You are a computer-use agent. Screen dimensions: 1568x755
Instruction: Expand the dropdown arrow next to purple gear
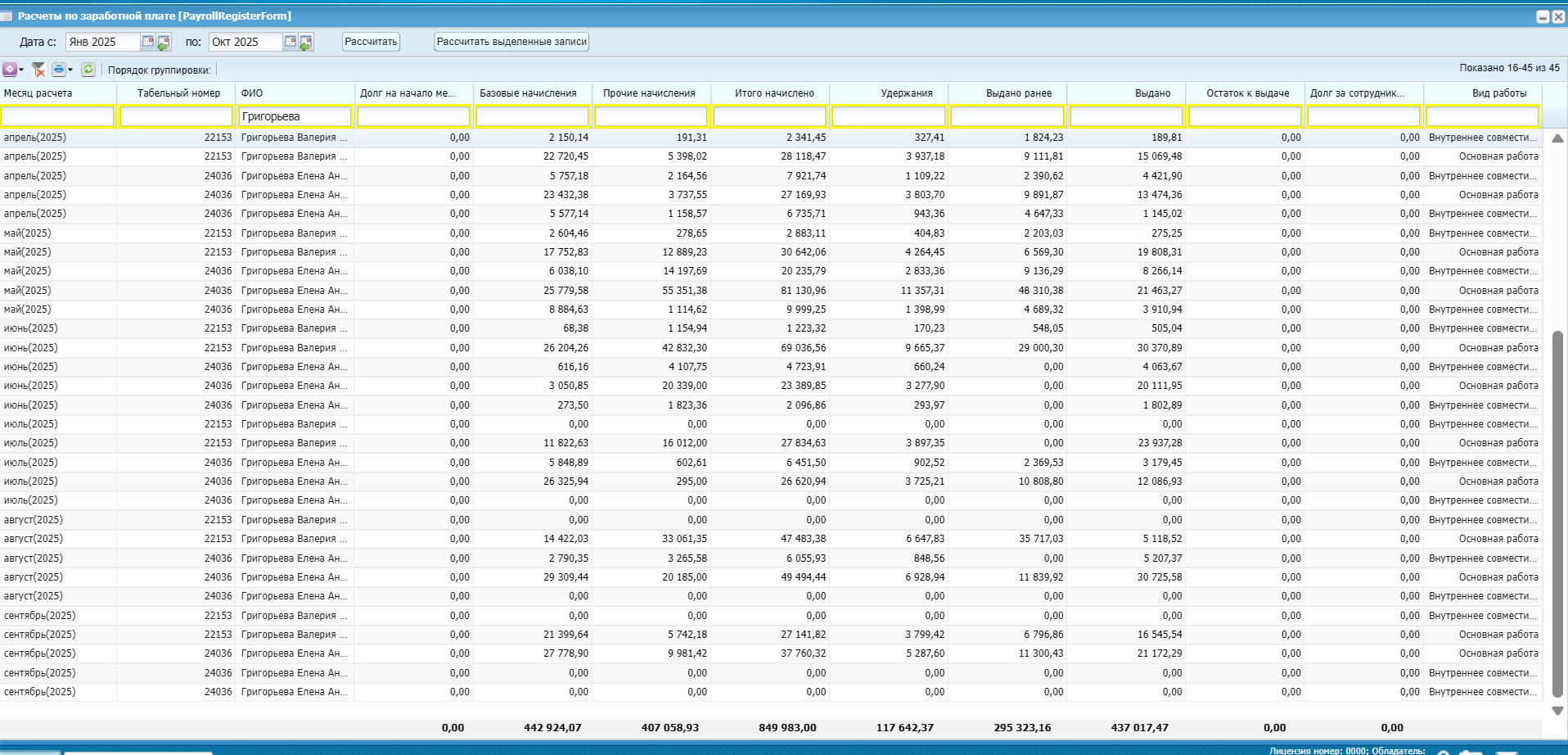[21, 70]
